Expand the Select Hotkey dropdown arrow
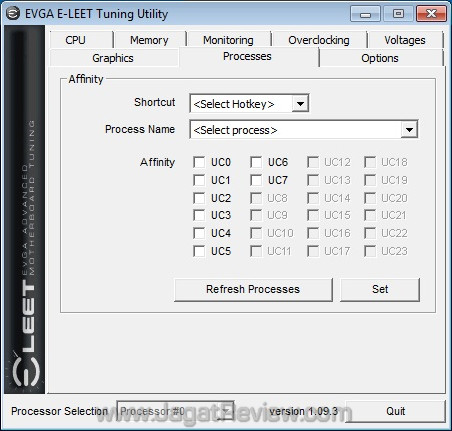The width and height of the screenshot is (452, 431). (300, 104)
